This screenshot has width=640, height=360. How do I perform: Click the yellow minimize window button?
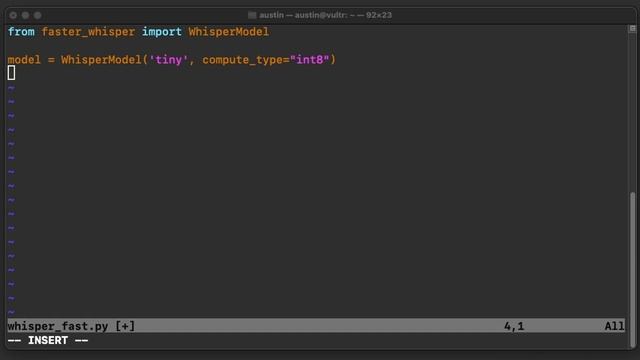coord(25,15)
